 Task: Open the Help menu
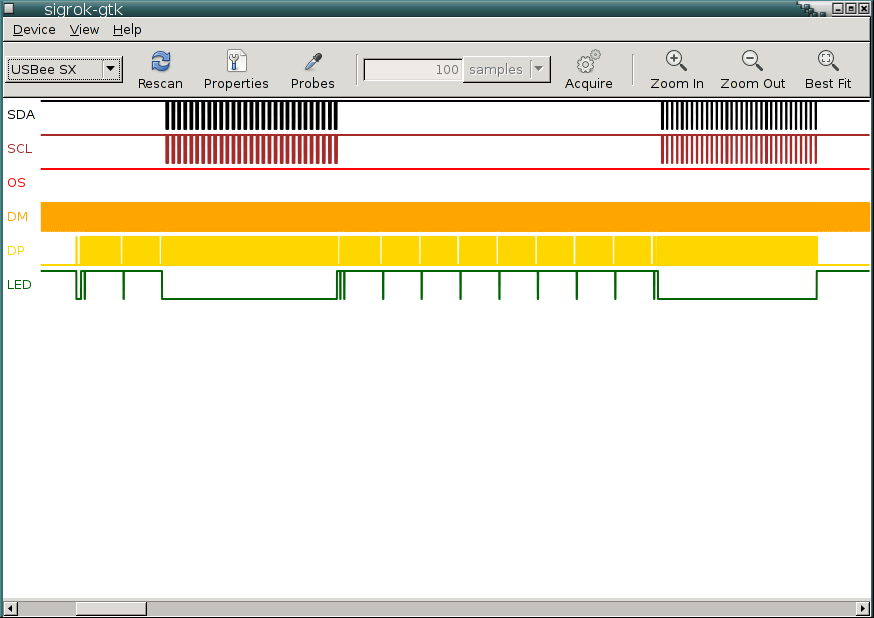(x=127, y=30)
